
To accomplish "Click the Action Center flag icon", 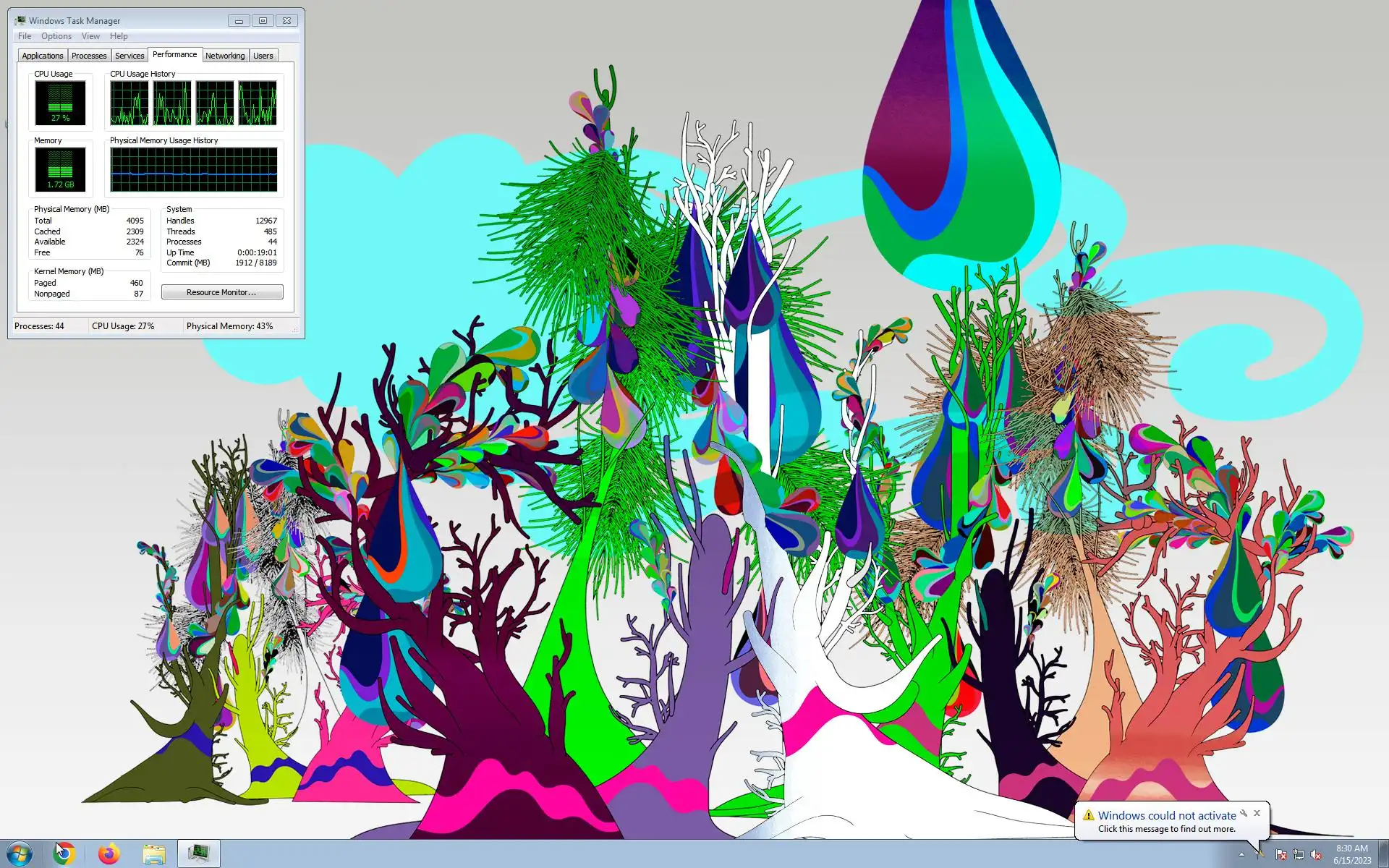I will (1280, 854).
